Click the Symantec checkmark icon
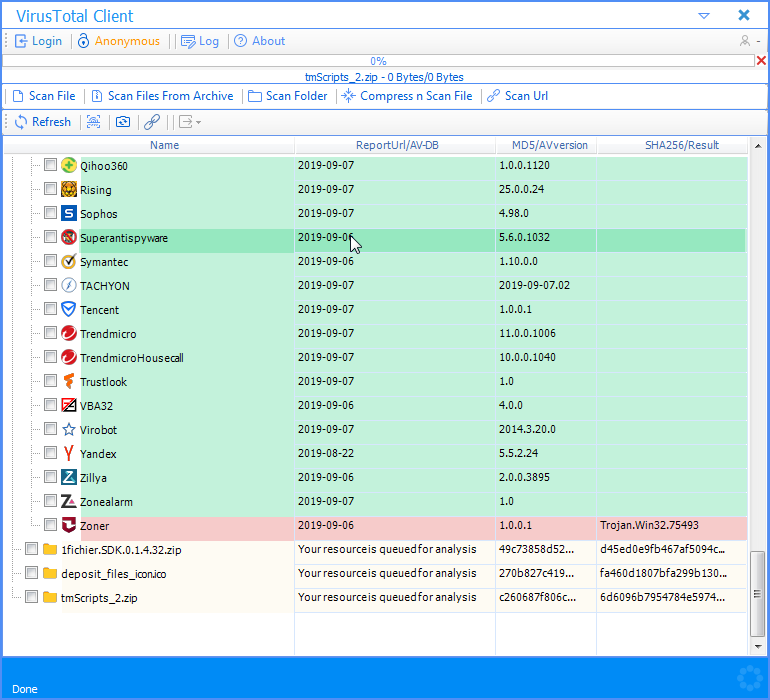This screenshot has width=770, height=700. point(69,261)
